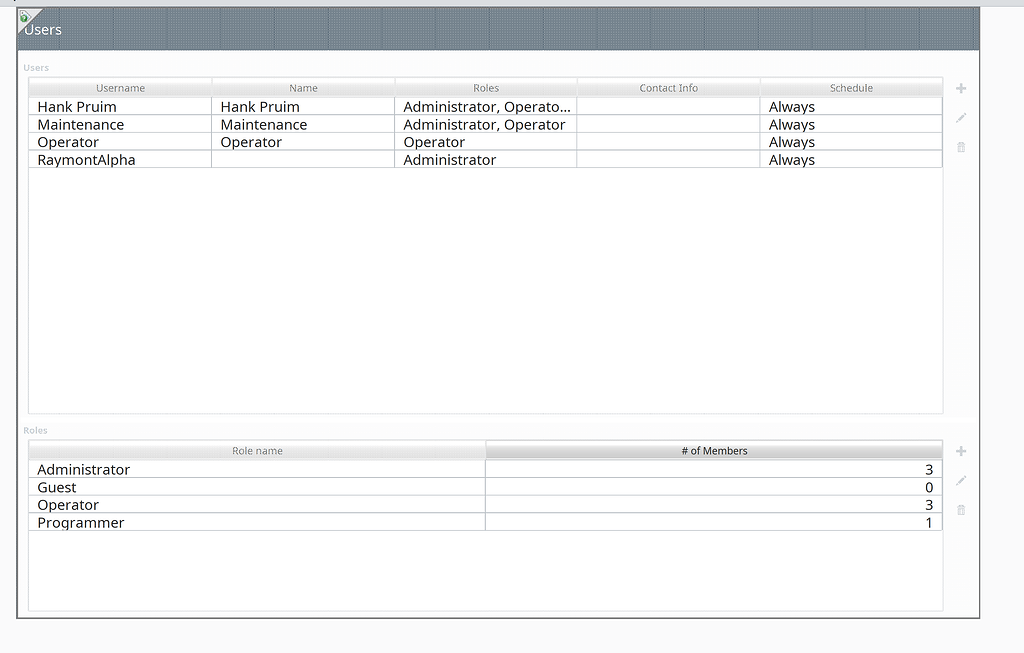
Task: Select the Operator role row
Action: [257, 505]
